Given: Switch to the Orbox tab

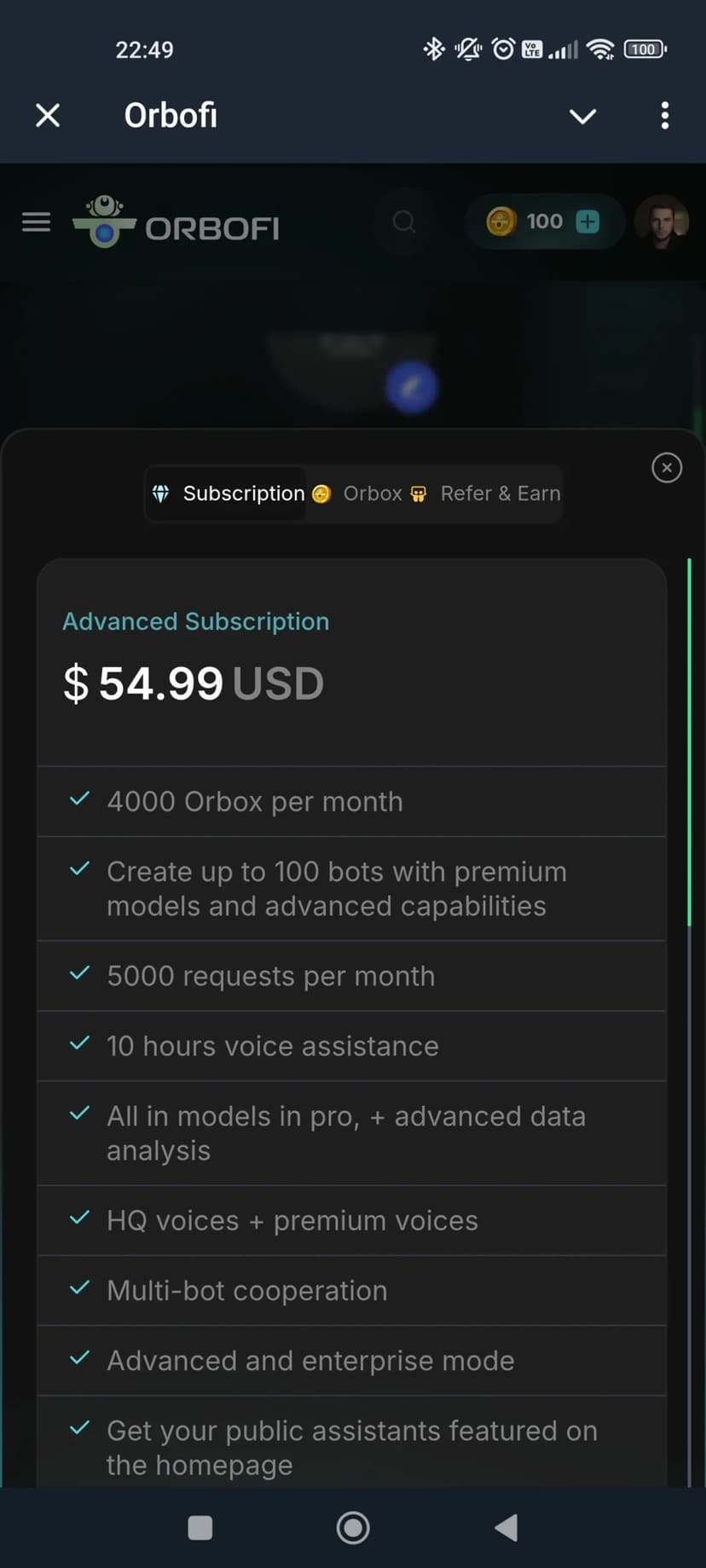Looking at the screenshot, I should 358,493.
